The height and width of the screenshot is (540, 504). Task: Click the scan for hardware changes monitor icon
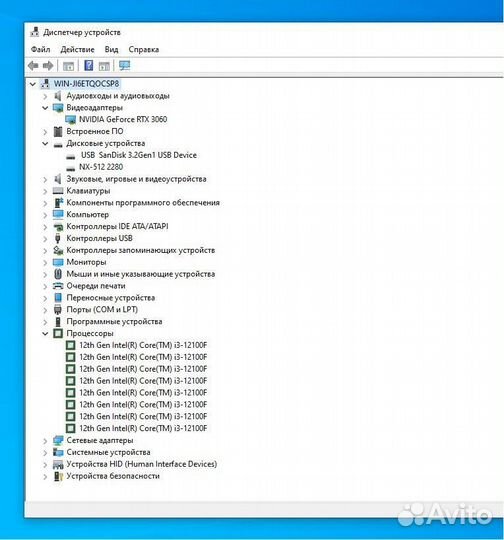pos(124,65)
